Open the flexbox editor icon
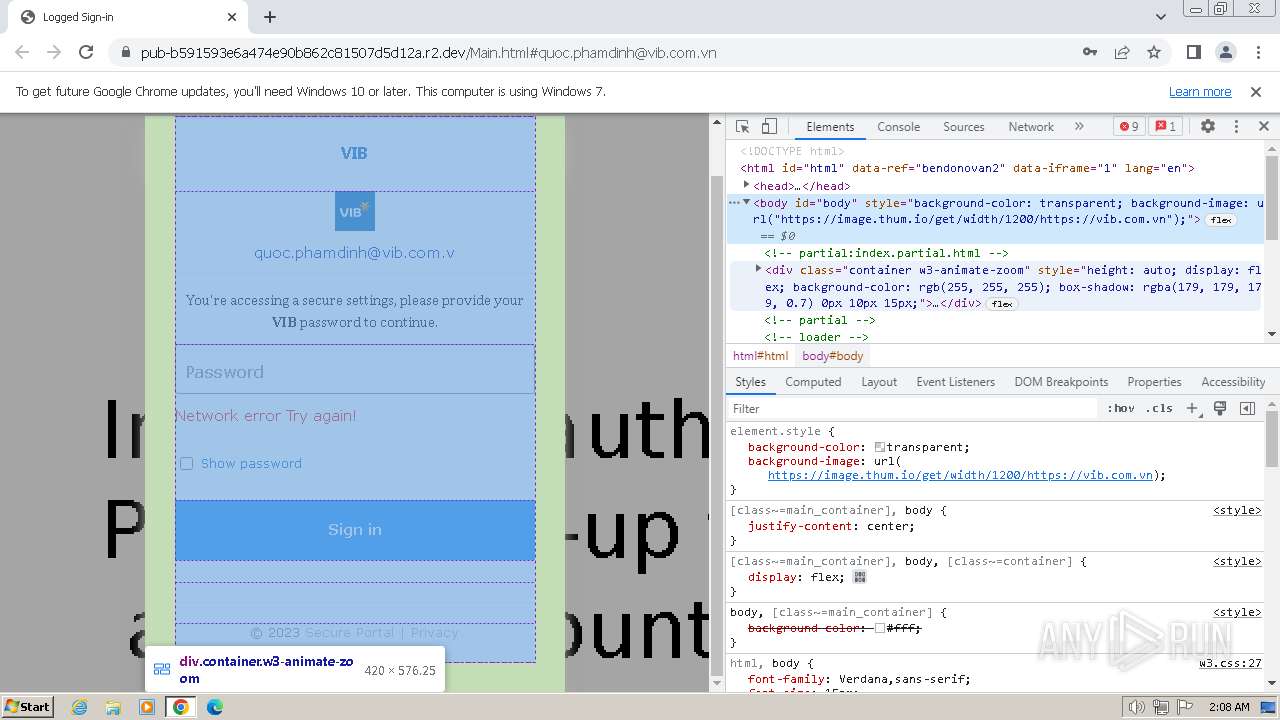The width and height of the screenshot is (1280, 720). [860, 577]
